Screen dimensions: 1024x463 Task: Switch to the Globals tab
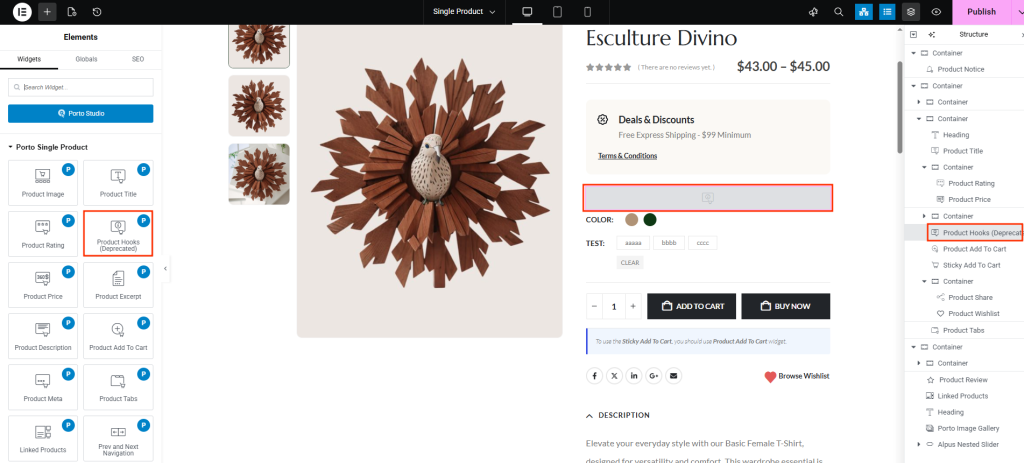(86, 60)
